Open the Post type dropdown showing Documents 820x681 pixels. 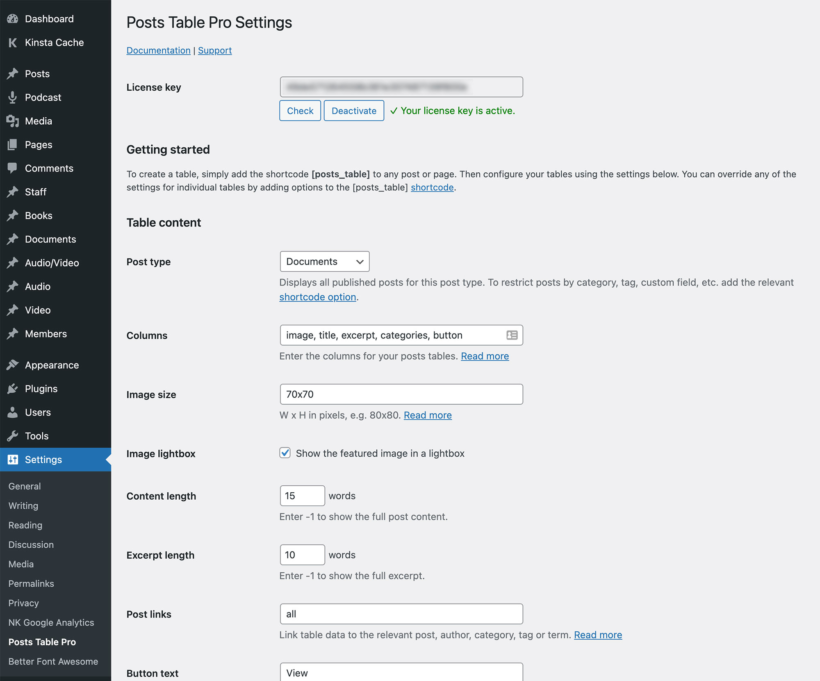click(324, 260)
